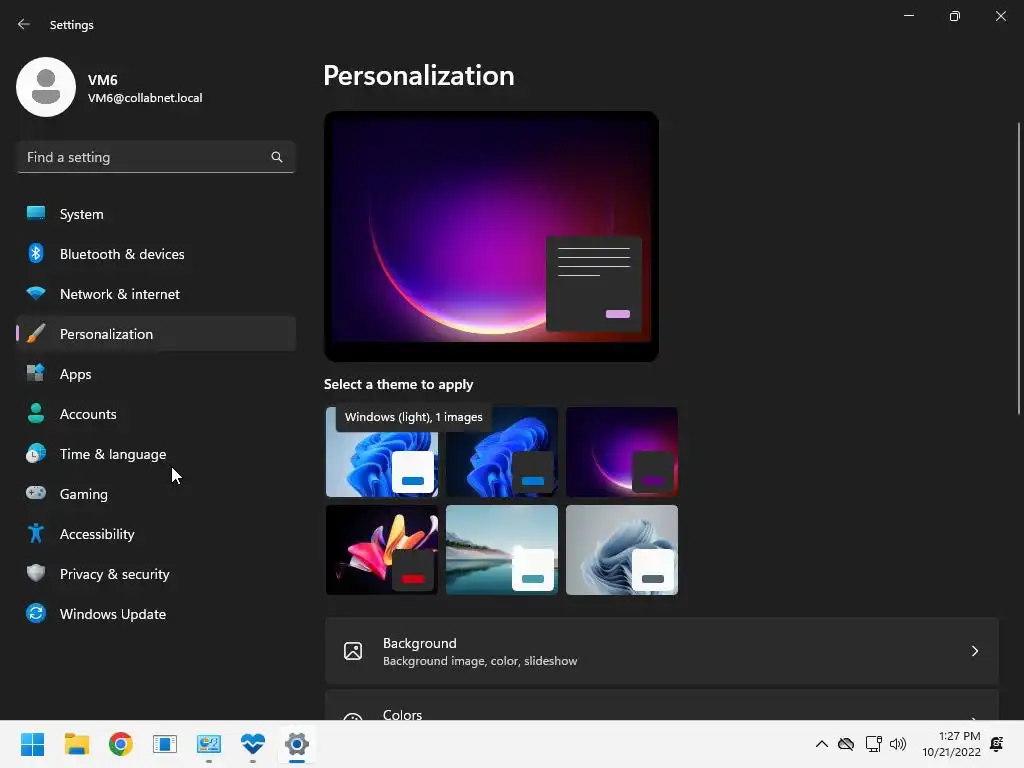
Task: Click the back arrow in Settings
Action: point(24,24)
